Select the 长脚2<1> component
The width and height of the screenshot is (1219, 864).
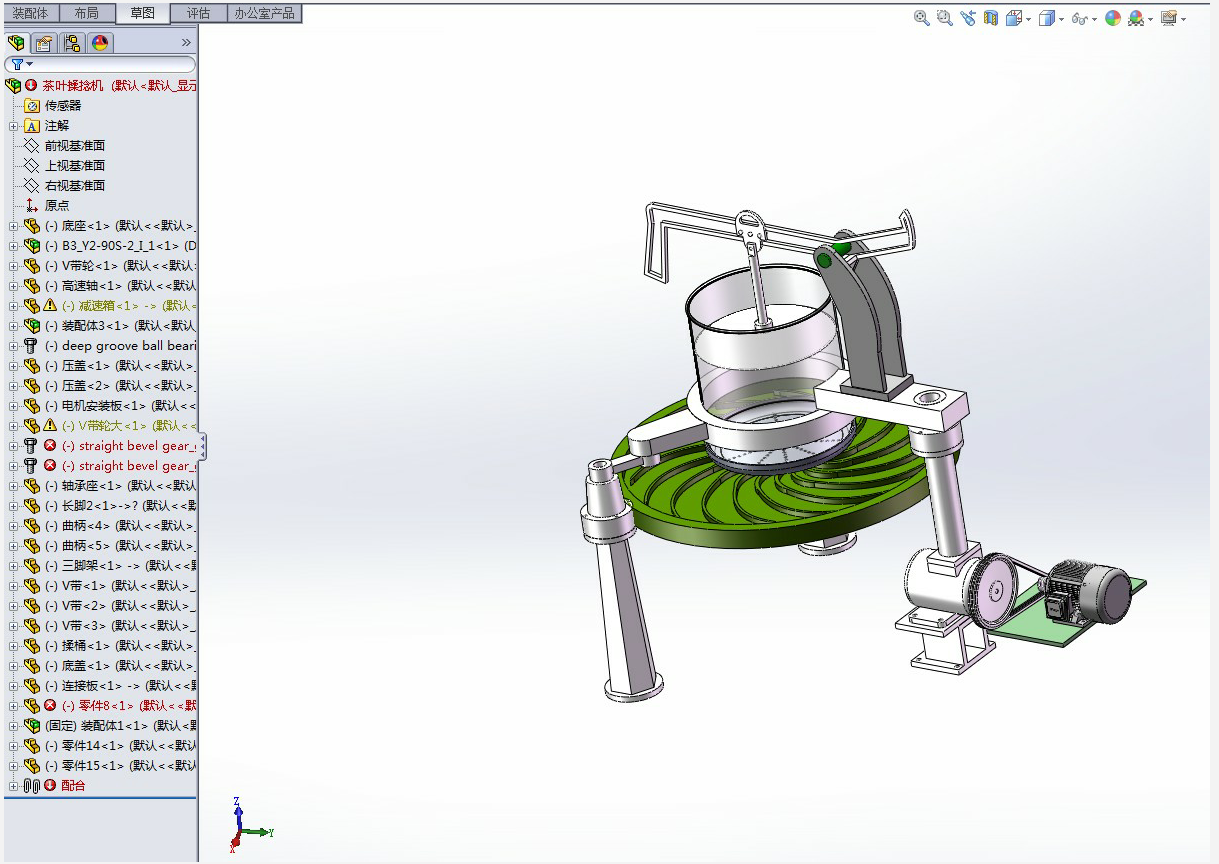pyautogui.click(x=120, y=506)
